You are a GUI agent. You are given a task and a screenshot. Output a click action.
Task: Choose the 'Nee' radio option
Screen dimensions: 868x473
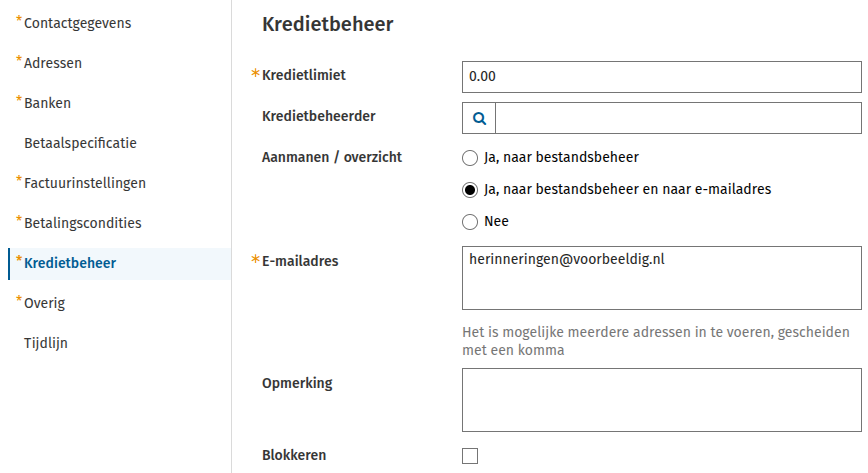[470, 222]
